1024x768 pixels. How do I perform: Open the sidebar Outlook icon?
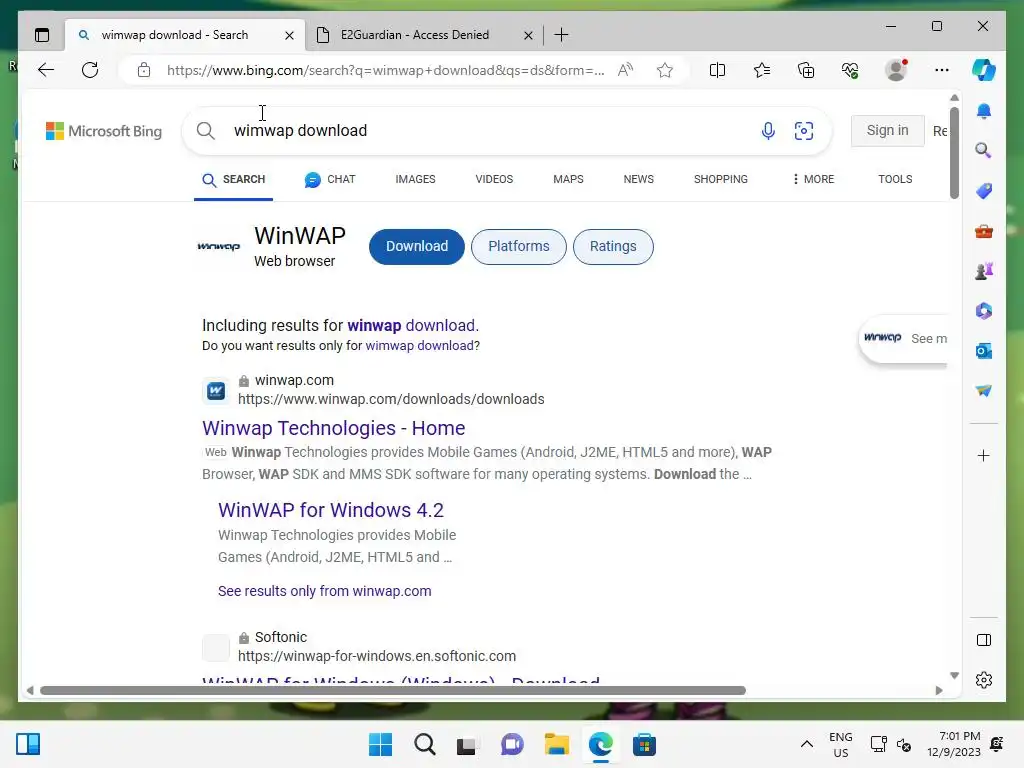984,351
